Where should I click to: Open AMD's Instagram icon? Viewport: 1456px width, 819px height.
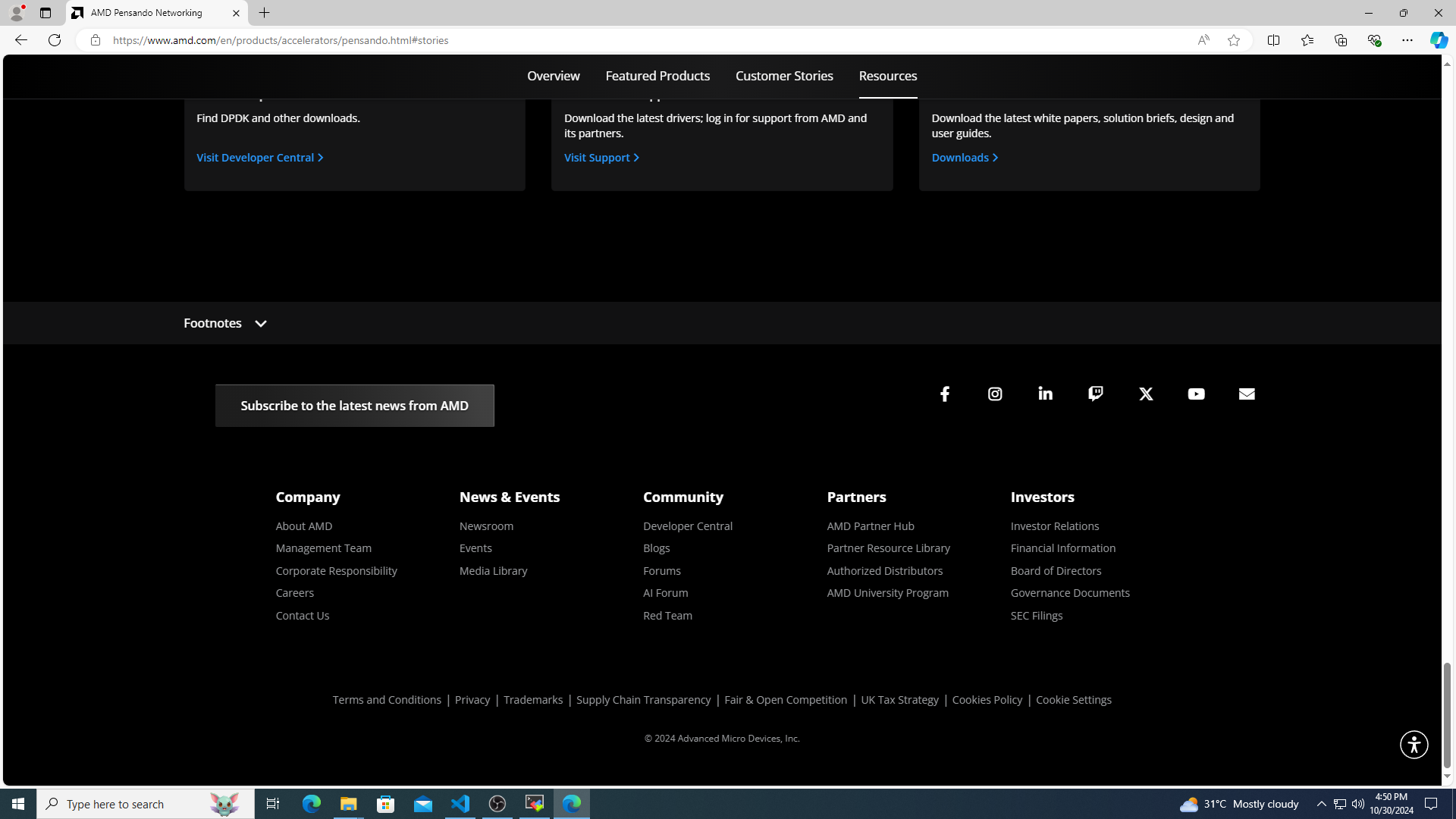pos(995,394)
